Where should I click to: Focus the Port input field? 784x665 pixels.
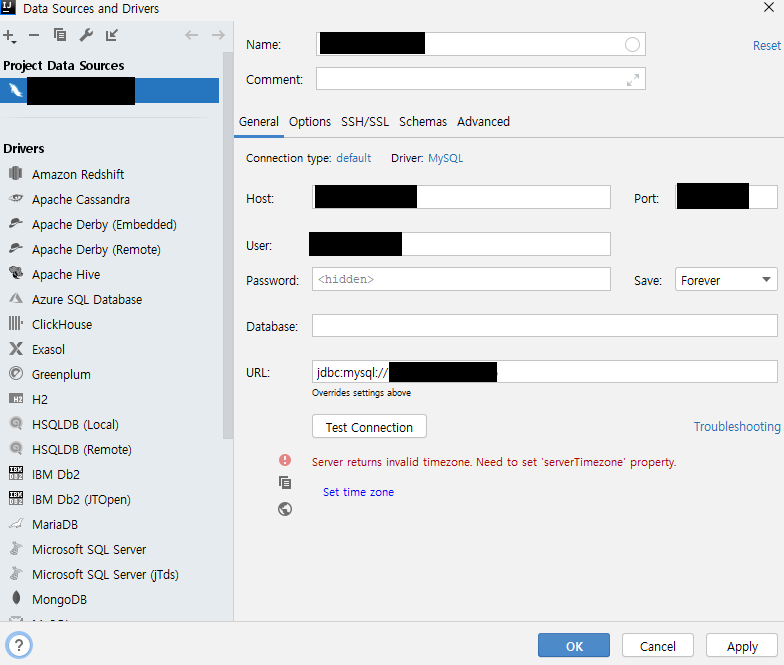[726, 196]
